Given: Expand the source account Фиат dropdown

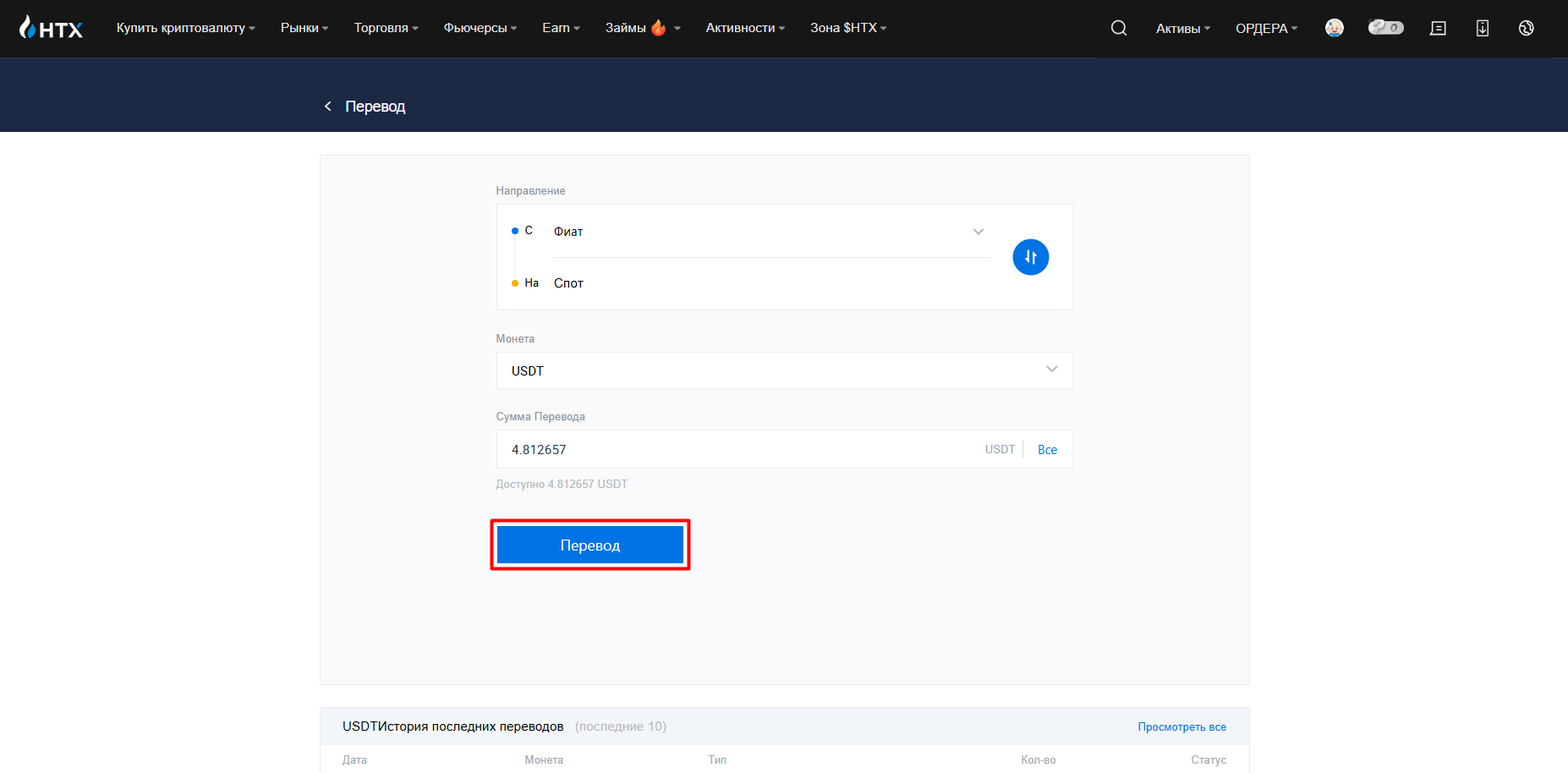Looking at the screenshot, I should click(x=770, y=232).
